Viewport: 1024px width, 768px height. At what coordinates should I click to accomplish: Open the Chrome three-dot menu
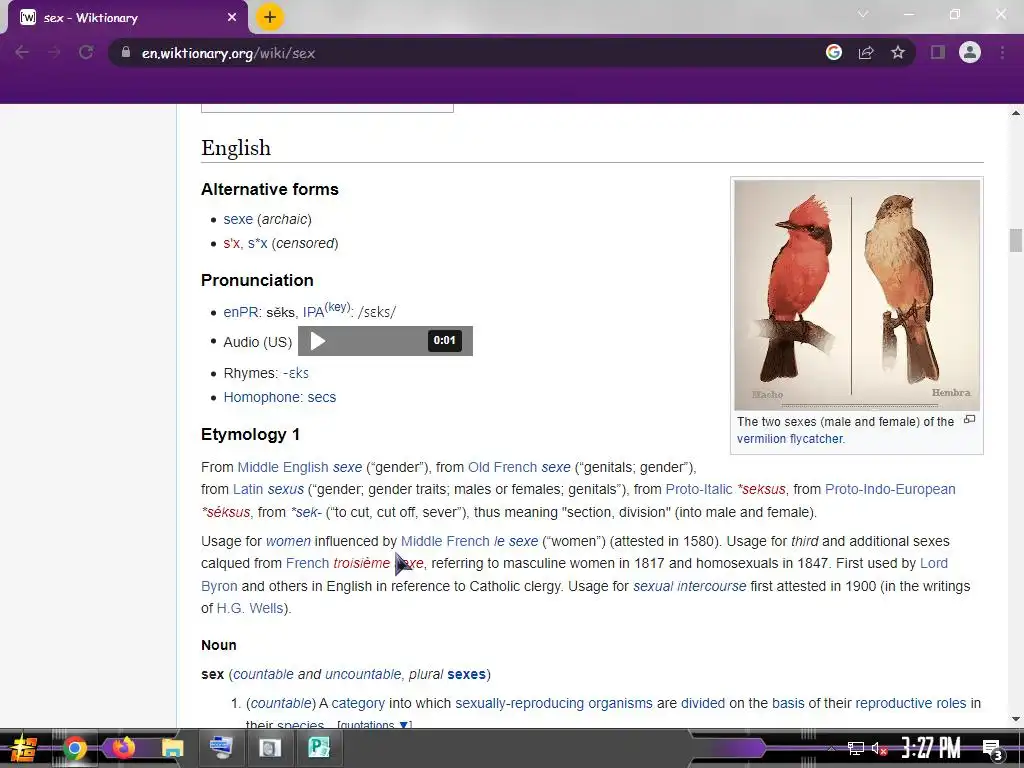[x=1002, y=52]
